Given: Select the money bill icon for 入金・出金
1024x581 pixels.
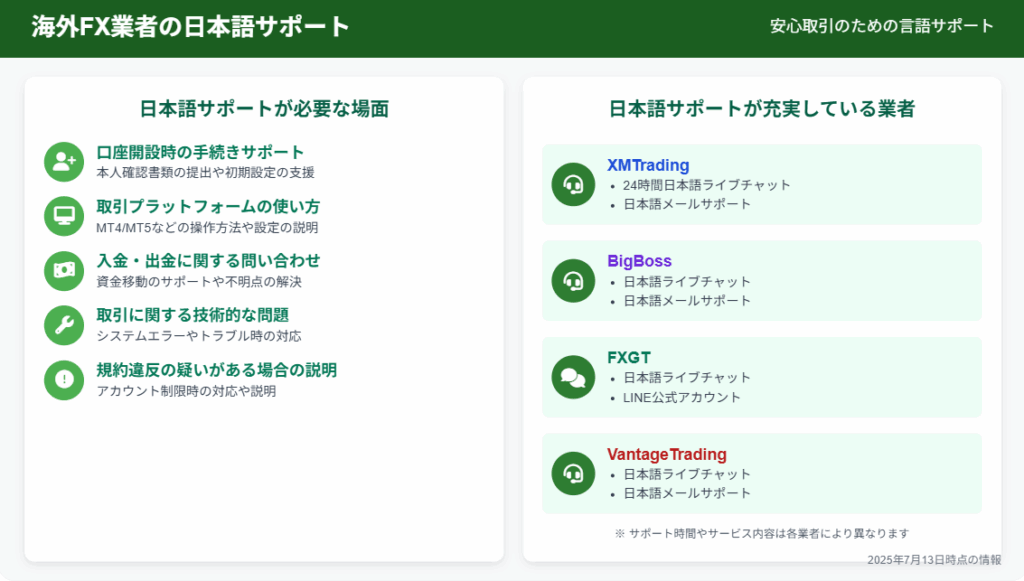Looking at the screenshot, I should 64,270.
